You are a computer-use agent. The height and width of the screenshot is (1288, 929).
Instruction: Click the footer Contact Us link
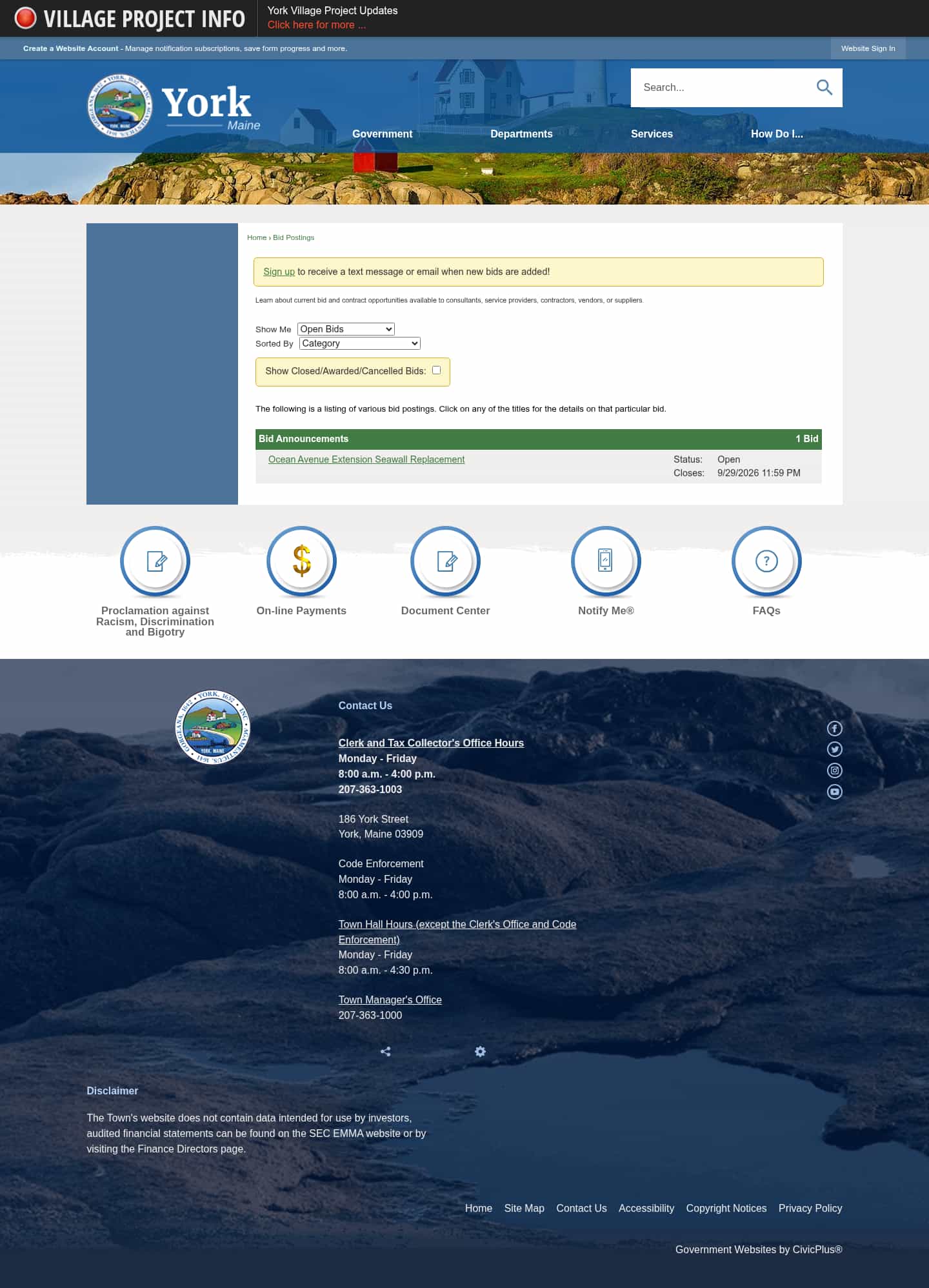point(581,1208)
